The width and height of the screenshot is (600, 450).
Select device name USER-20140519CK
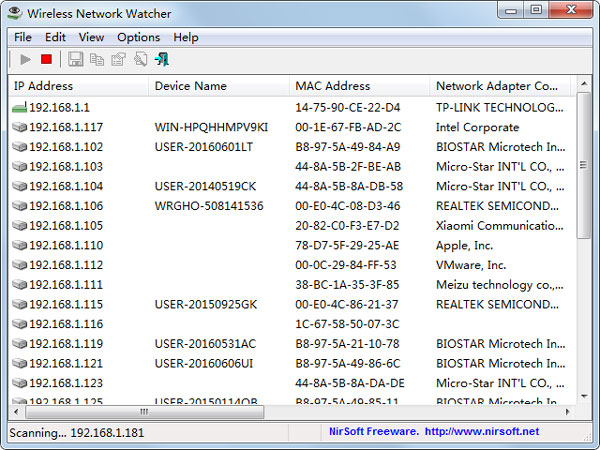point(205,186)
